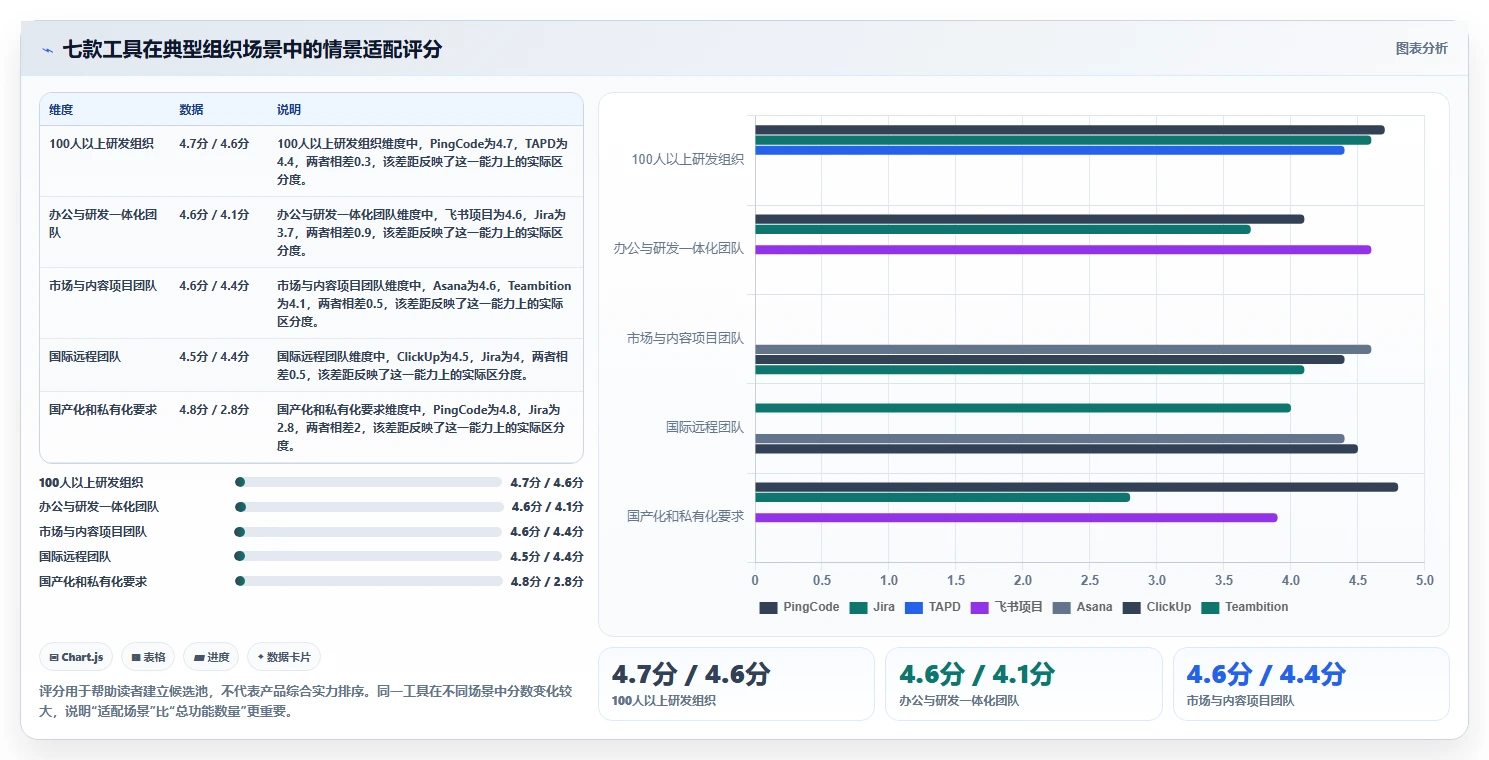
Task: Click the 说明 column header
Action: (289, 110)
